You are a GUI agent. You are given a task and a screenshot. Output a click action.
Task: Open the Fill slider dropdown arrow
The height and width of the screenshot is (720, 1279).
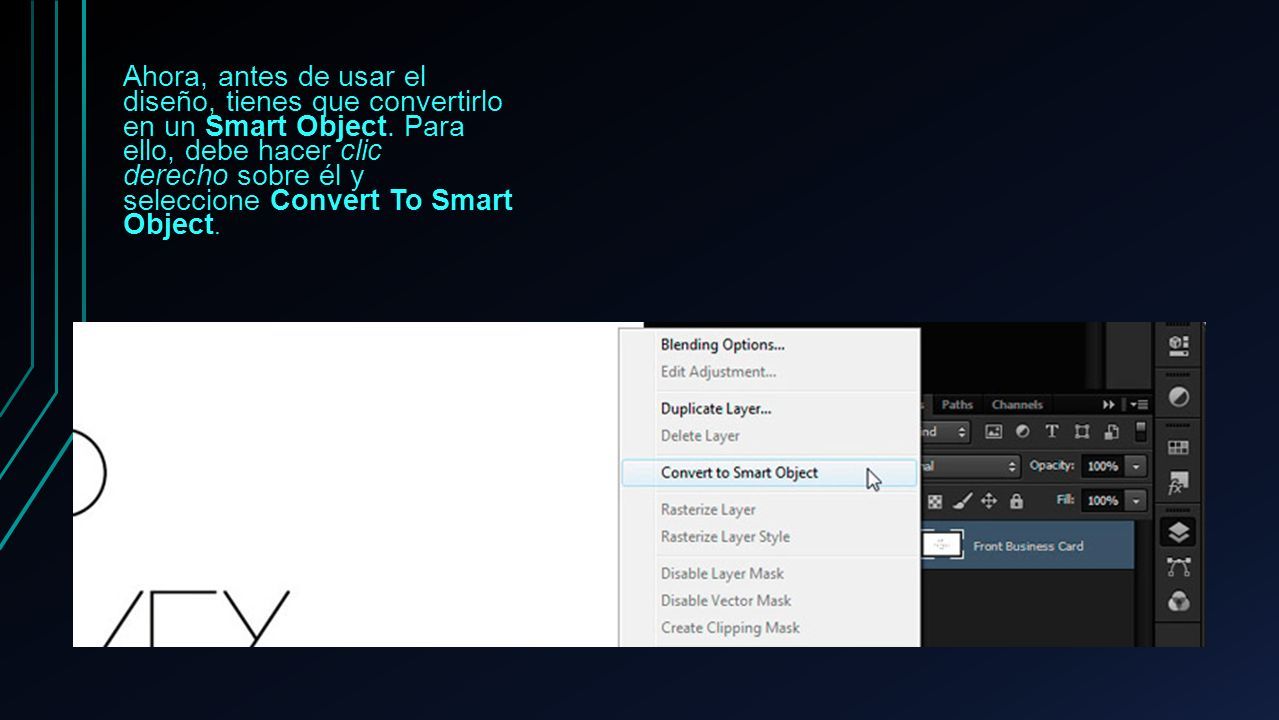point(1136,500)
